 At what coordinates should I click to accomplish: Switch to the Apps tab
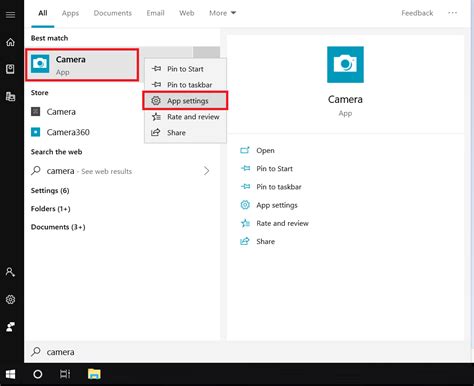pos(70,13)
